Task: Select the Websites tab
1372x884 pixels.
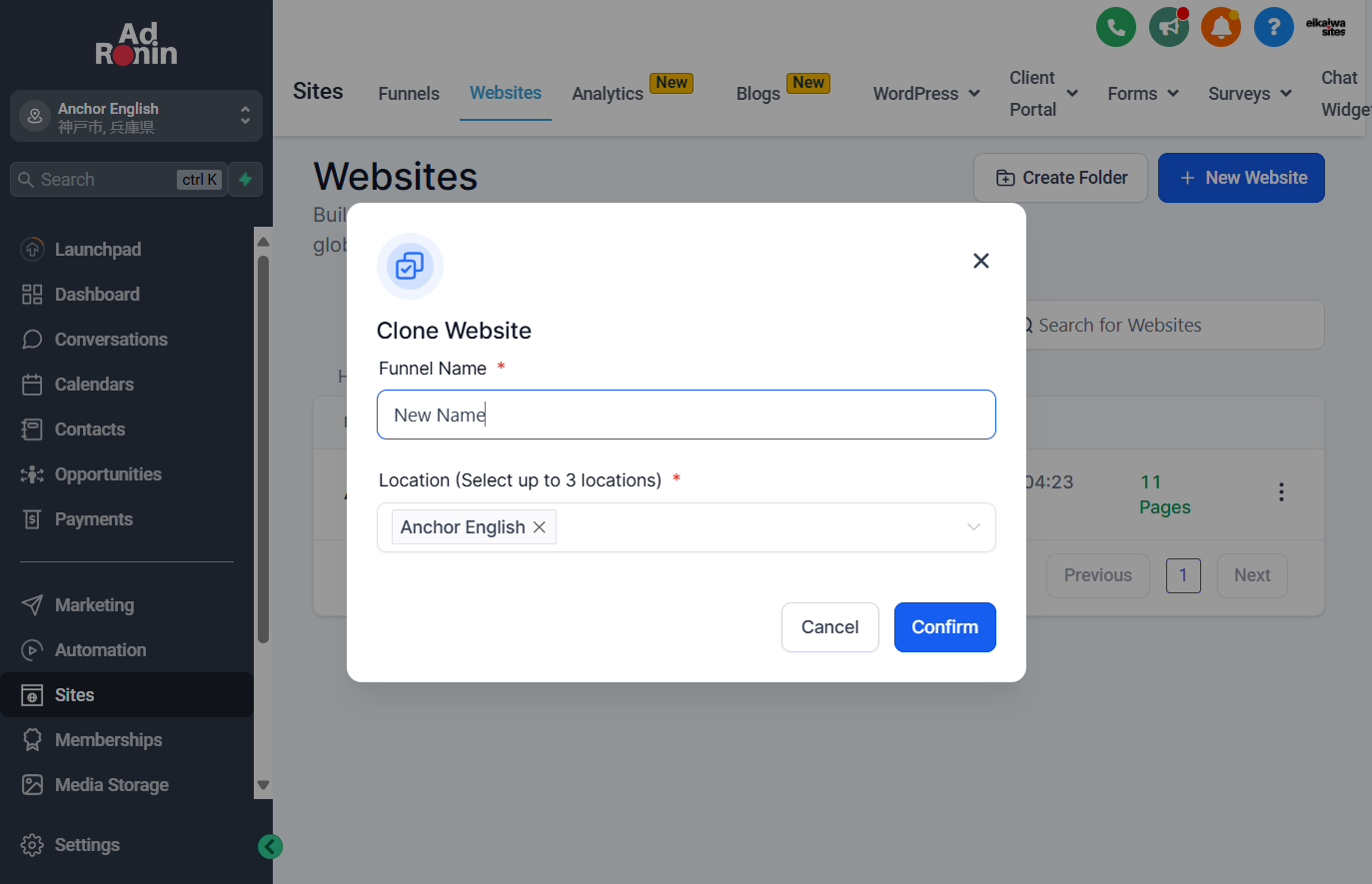Action: click(x=506, y=93)
